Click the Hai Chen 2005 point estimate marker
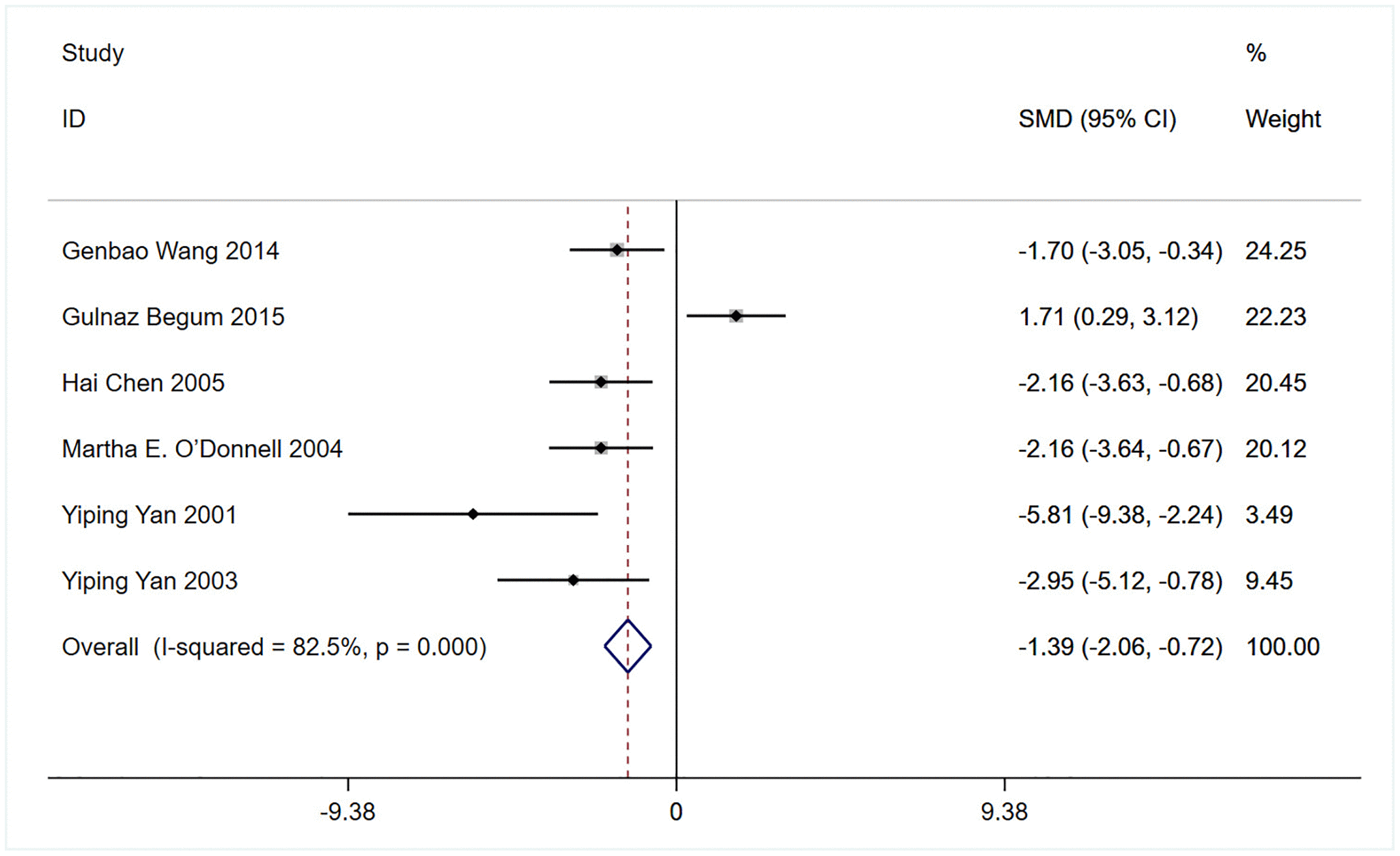 click(x=600, y=382)
